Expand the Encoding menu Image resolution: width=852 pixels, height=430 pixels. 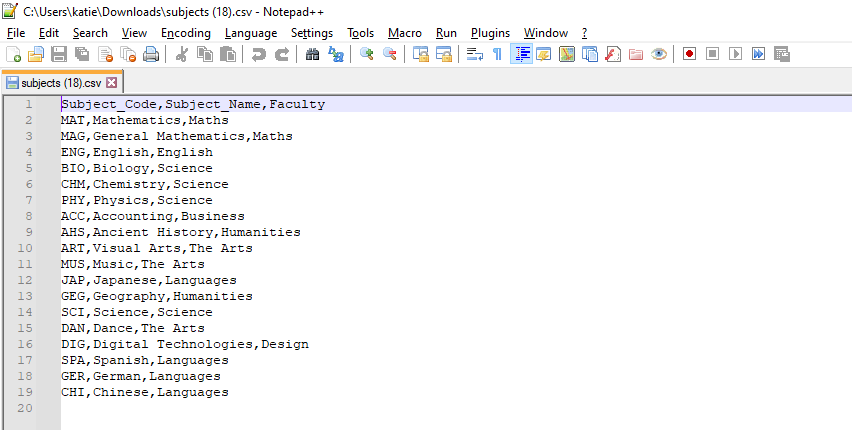click(x=185, y=33)
